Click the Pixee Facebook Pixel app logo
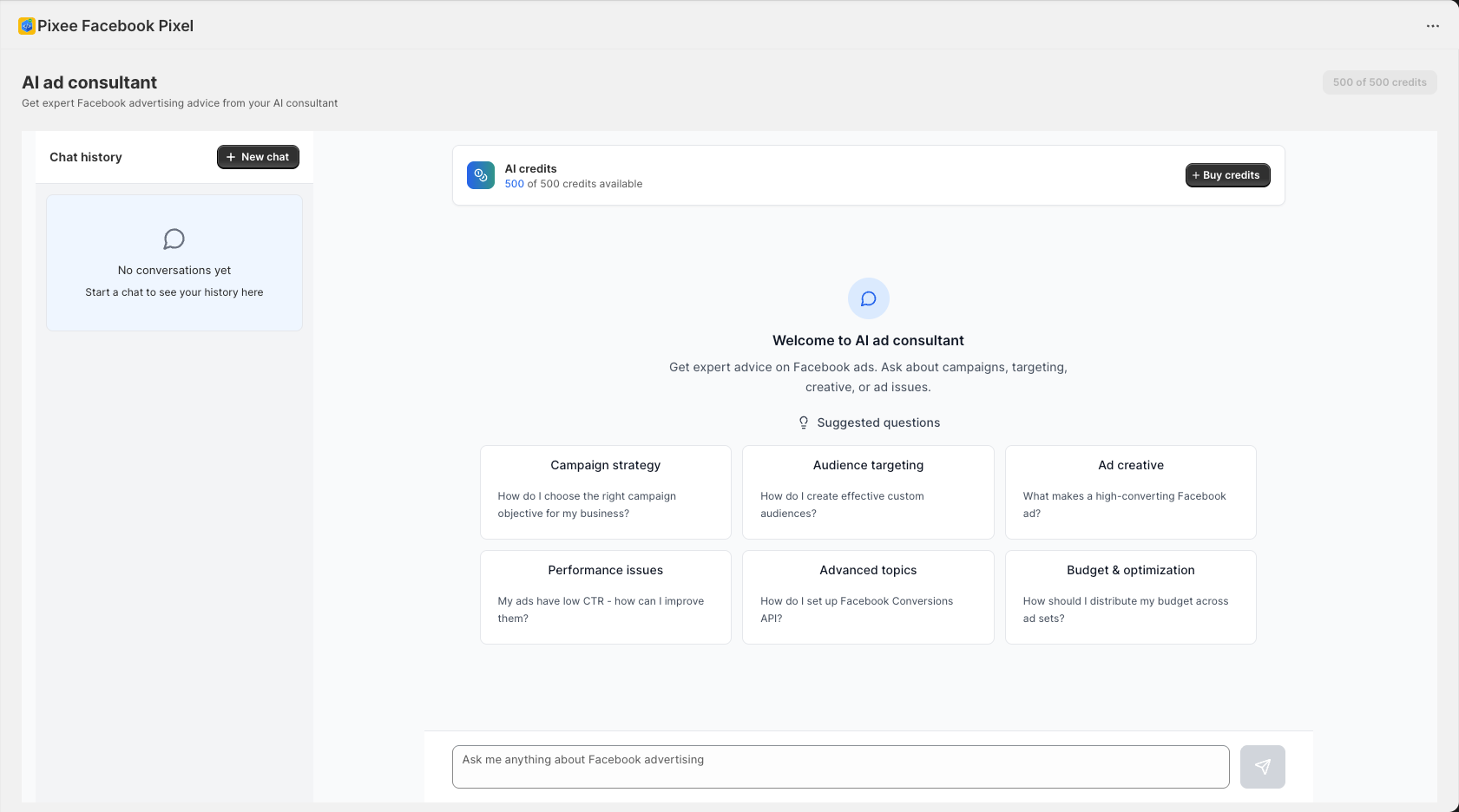Screen dimensions: 1459x812 click(25, 25)
